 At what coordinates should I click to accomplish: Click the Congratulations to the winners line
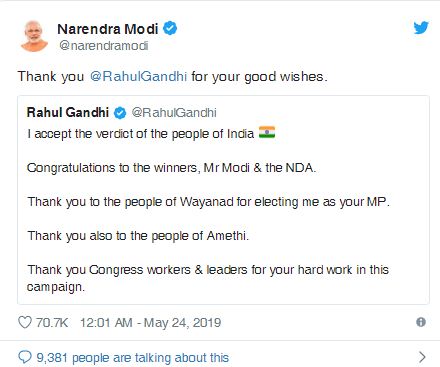pyautogui.click(x=171, y=168)
